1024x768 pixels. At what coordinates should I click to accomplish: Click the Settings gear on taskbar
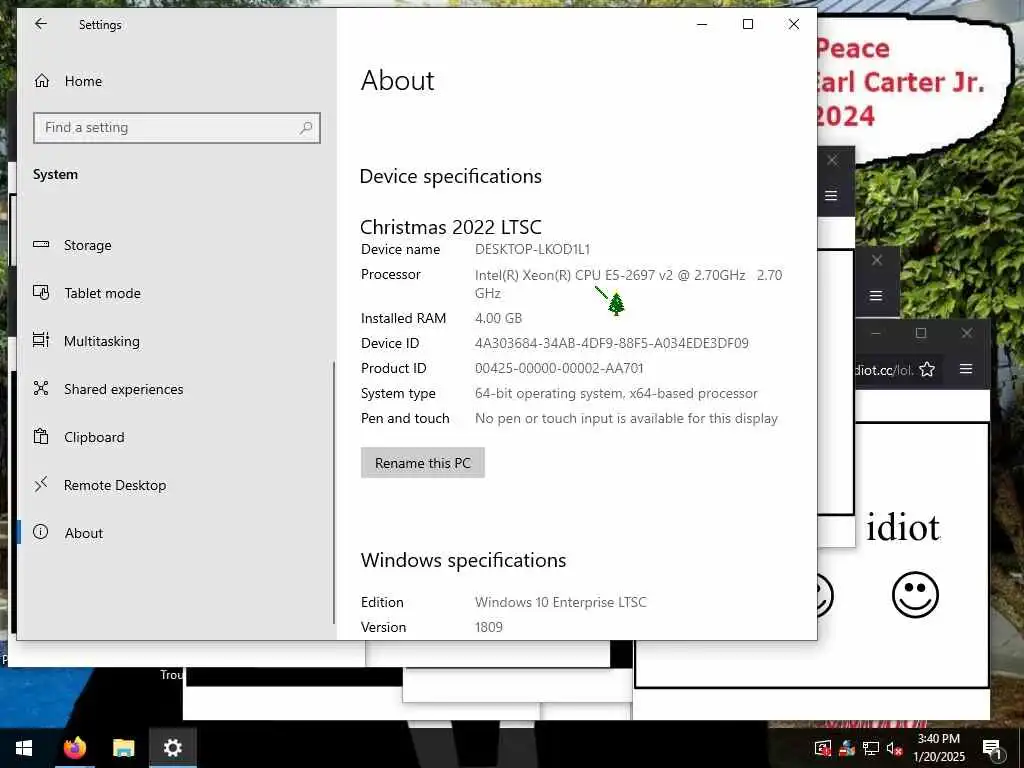pos(172,748)
